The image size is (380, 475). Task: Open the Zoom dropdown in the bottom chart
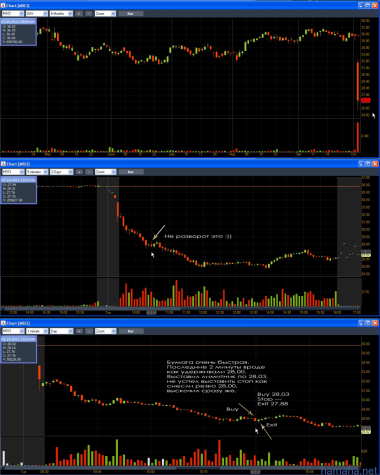point(105,331)
